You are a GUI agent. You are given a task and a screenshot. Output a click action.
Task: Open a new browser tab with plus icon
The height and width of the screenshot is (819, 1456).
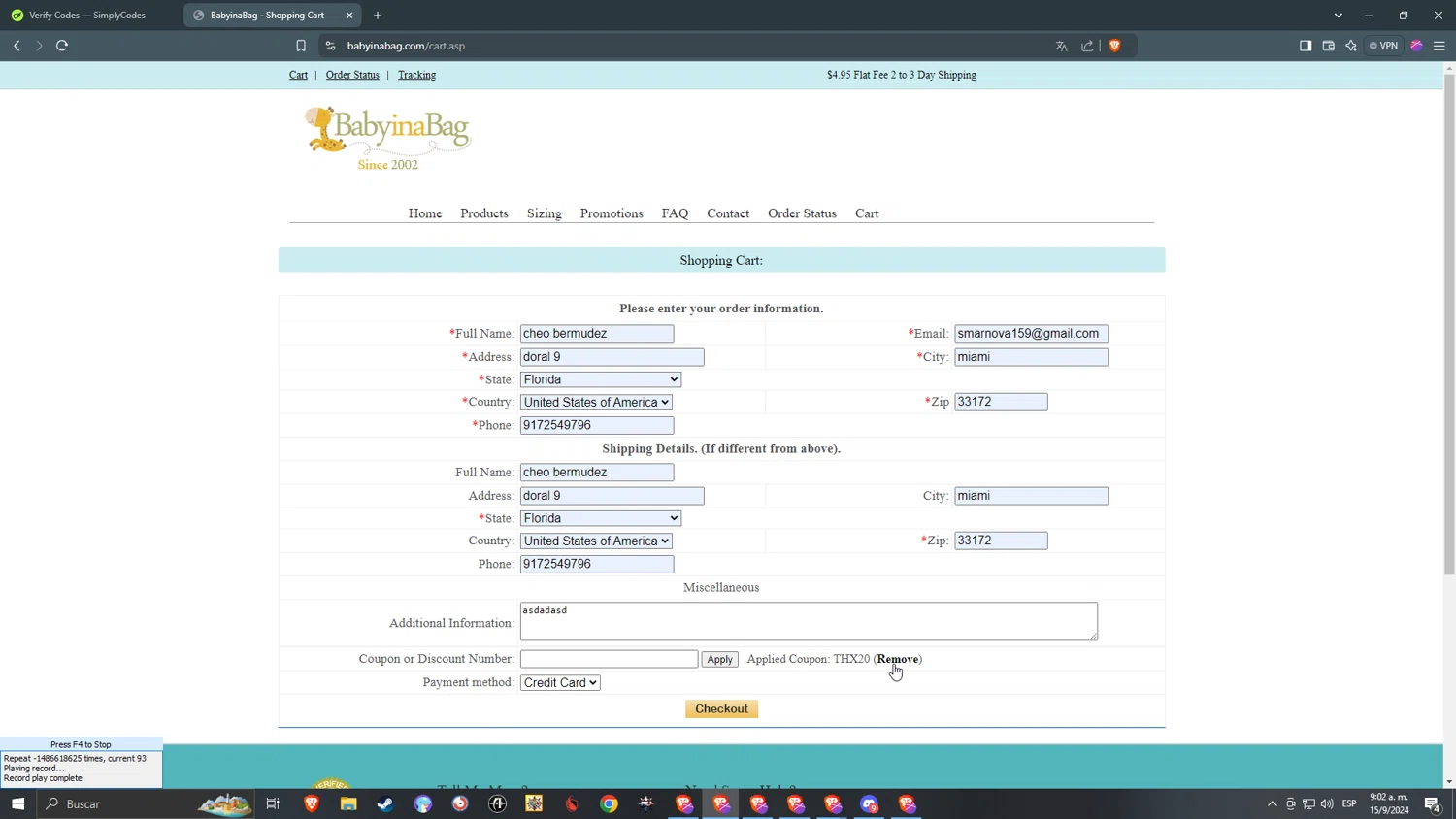378,16
